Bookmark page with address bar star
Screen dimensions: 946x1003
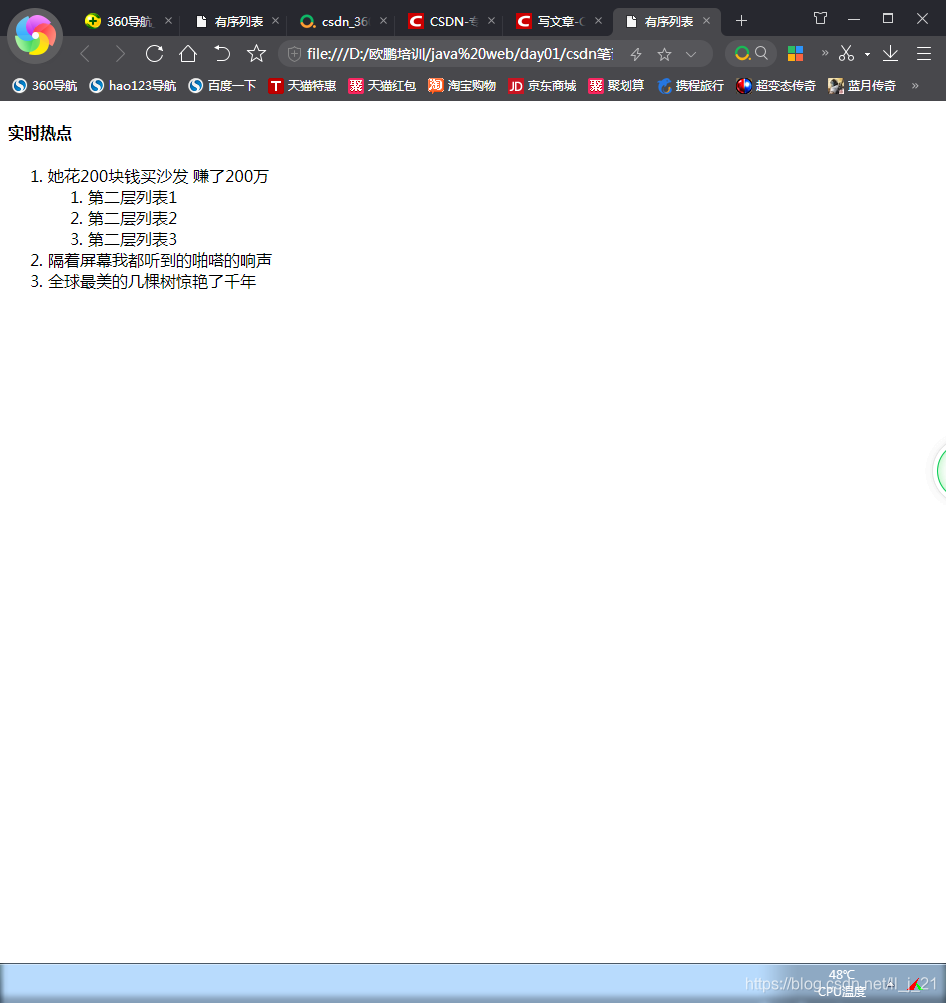tap(665, 54)
